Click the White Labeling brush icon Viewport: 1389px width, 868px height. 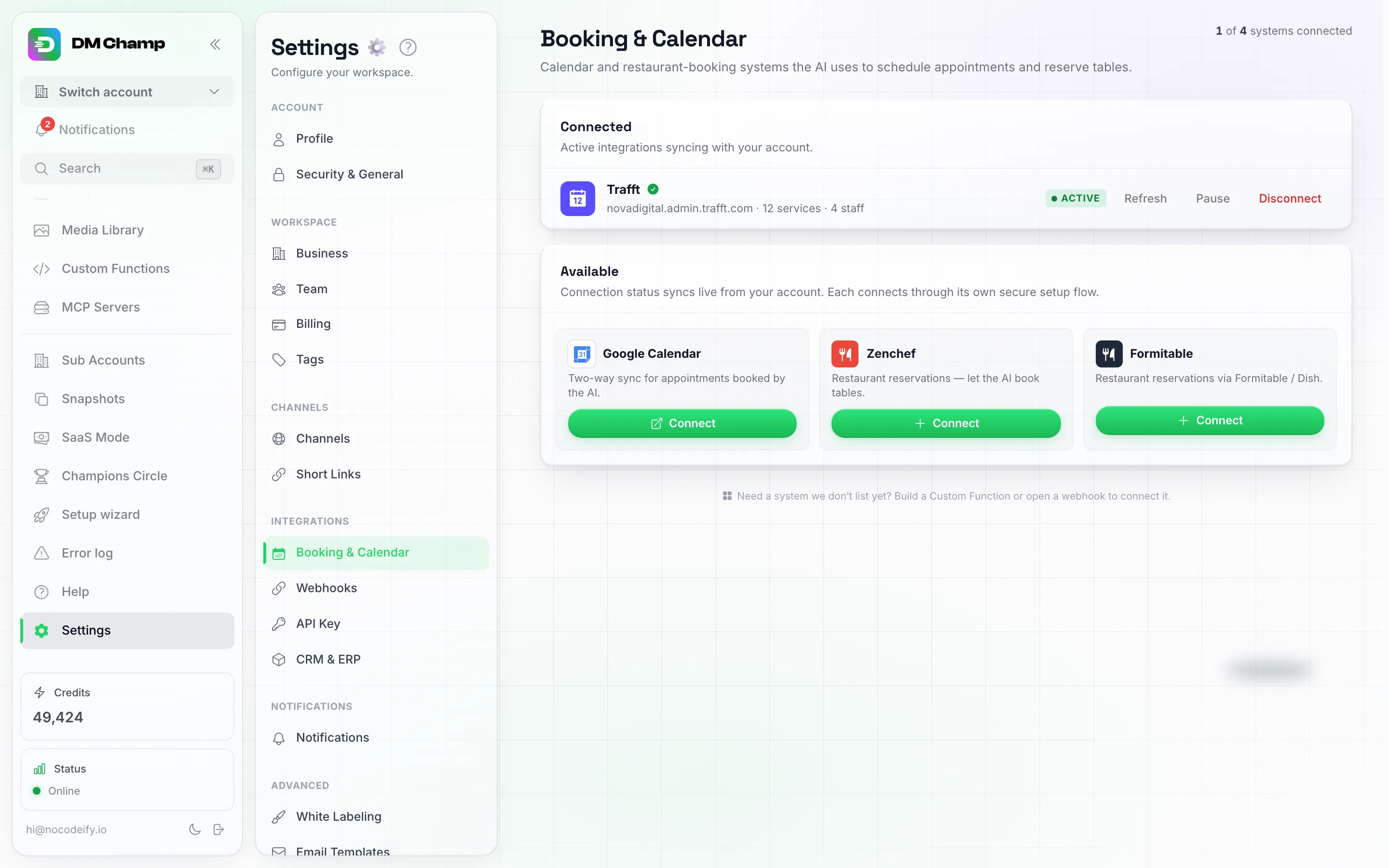(x=279, y=816)
